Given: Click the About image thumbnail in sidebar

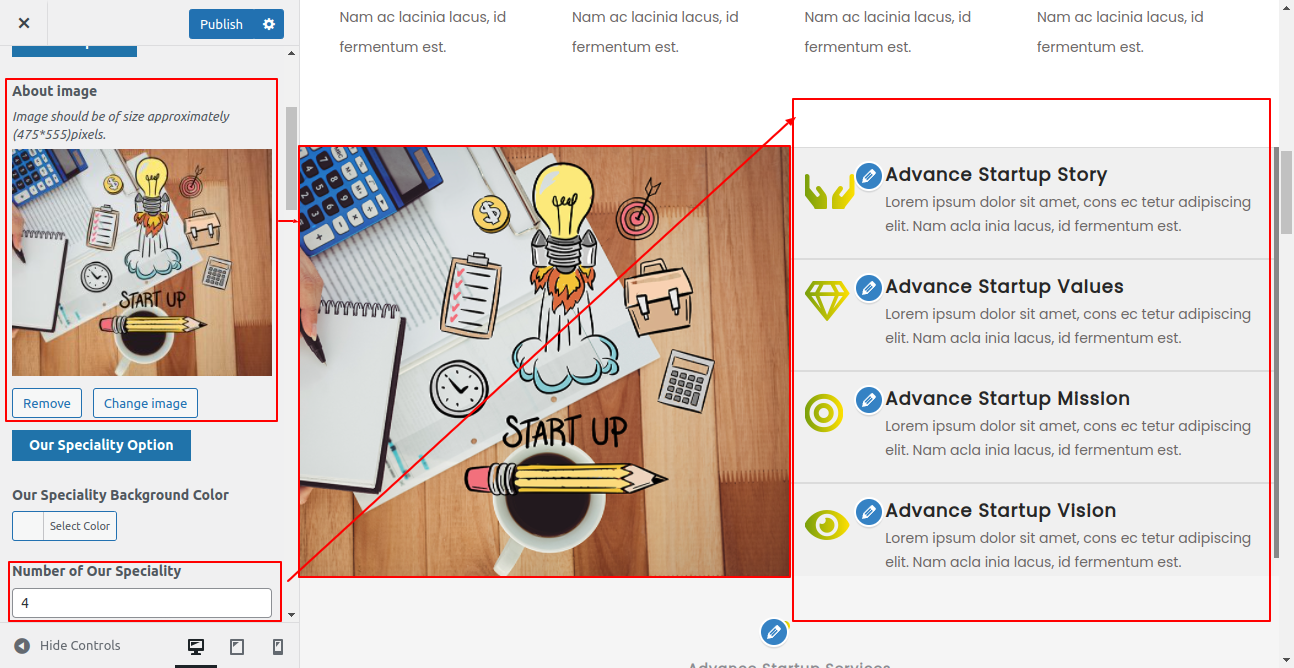Looking at the screenshot, I should pos(142,262).
